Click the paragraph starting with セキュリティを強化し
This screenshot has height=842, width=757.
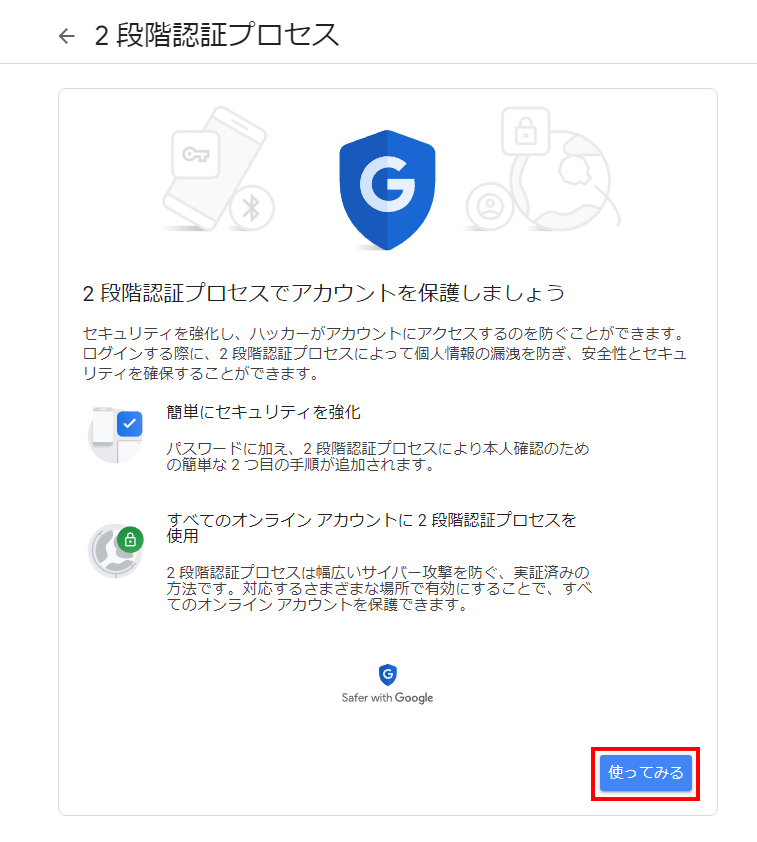click(x=384, y=353)
